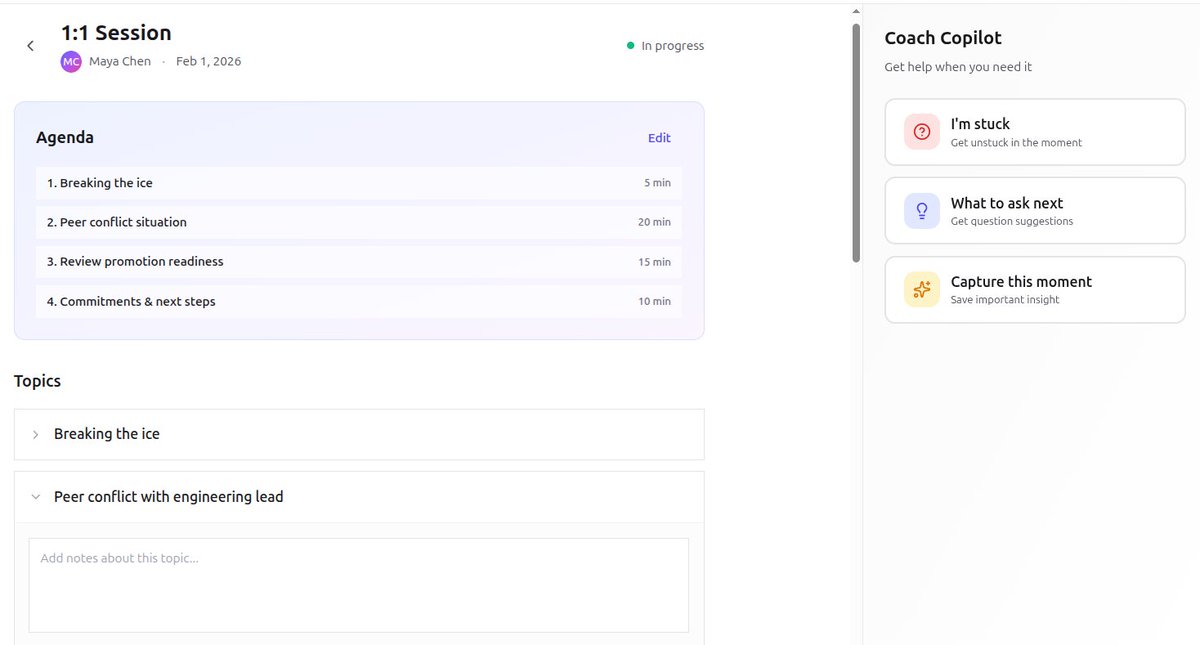Go back using the left arrow icon
This screenshot has width=1200, height=645.
(30, 46)
